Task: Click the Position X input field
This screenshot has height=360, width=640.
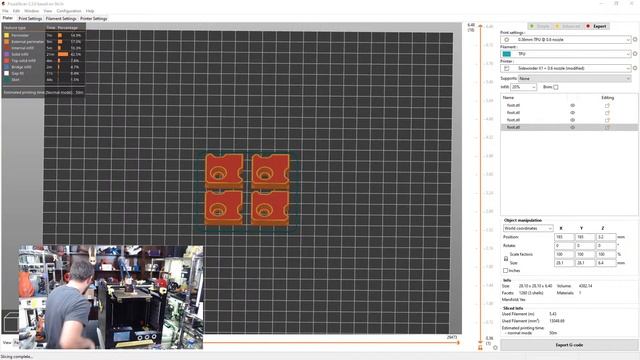Action: point(564,237)
